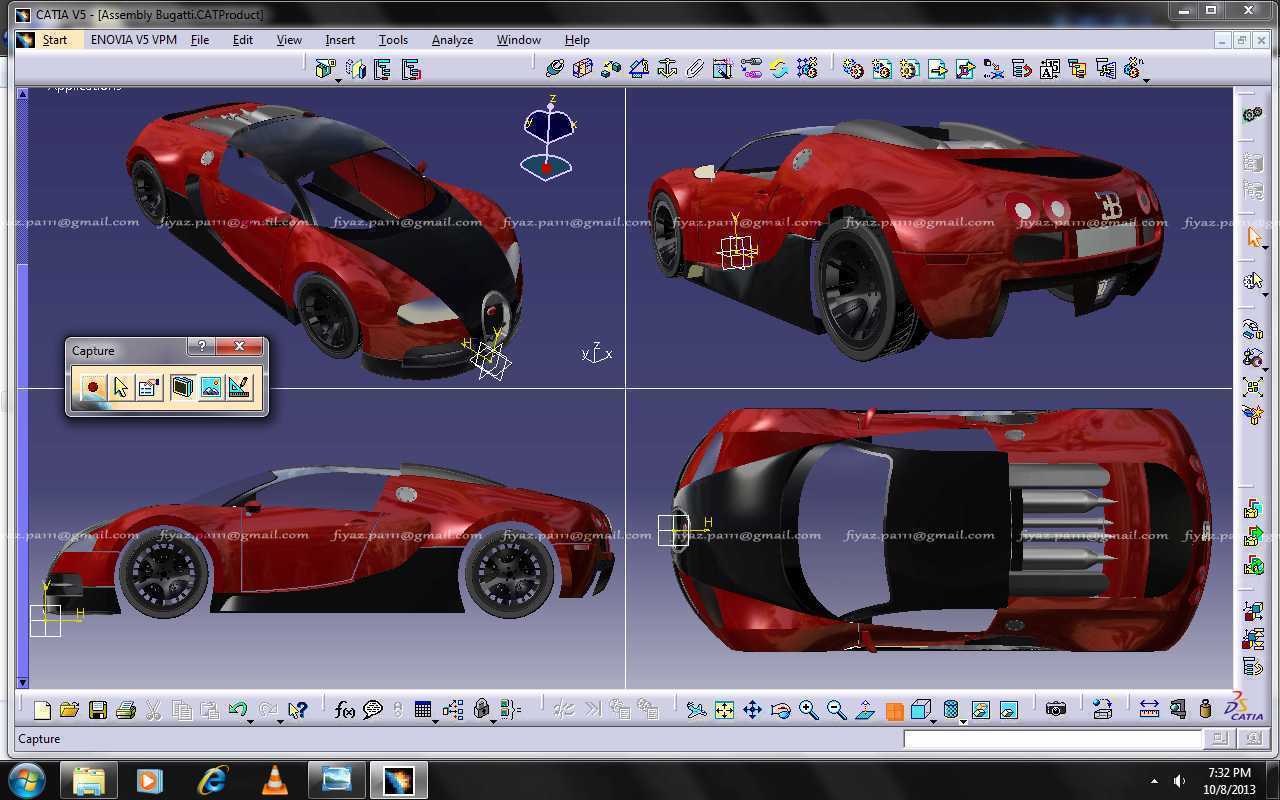Click the Contact Constraint icon
1280x800 pixels.
pos(583,68)
